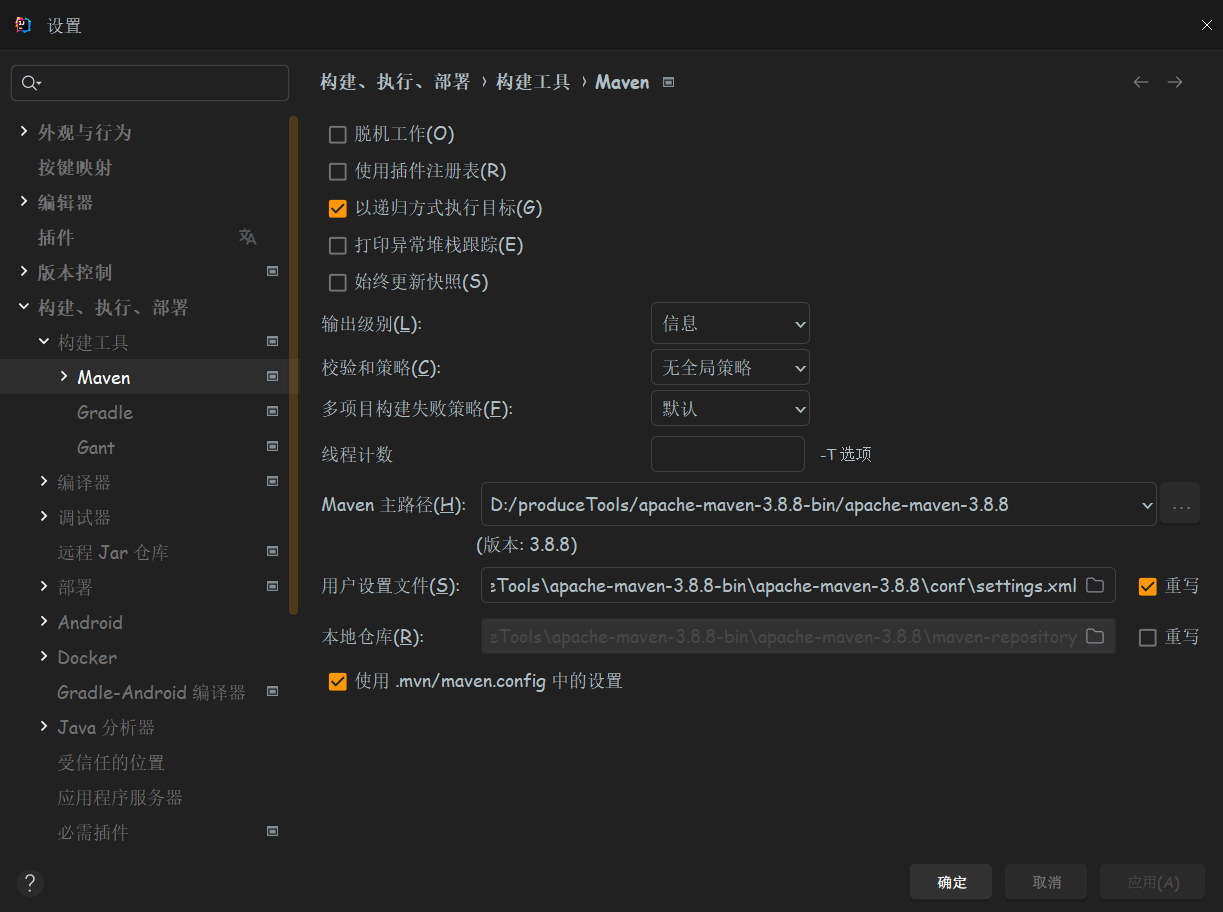Select 受信任的位置 in settings tree
This screenshot has height=912, width=1223.
click(x=111, y=762)
